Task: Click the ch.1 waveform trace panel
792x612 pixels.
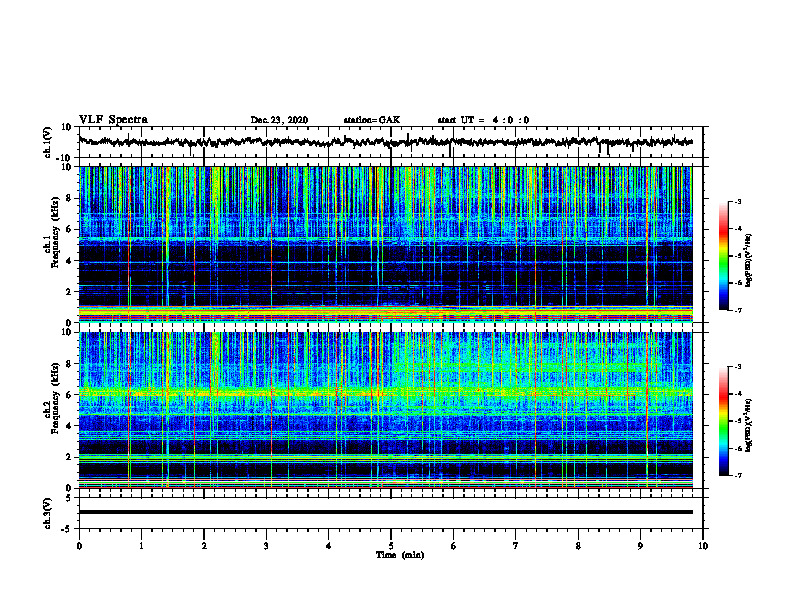Action: tap(391, 142)
